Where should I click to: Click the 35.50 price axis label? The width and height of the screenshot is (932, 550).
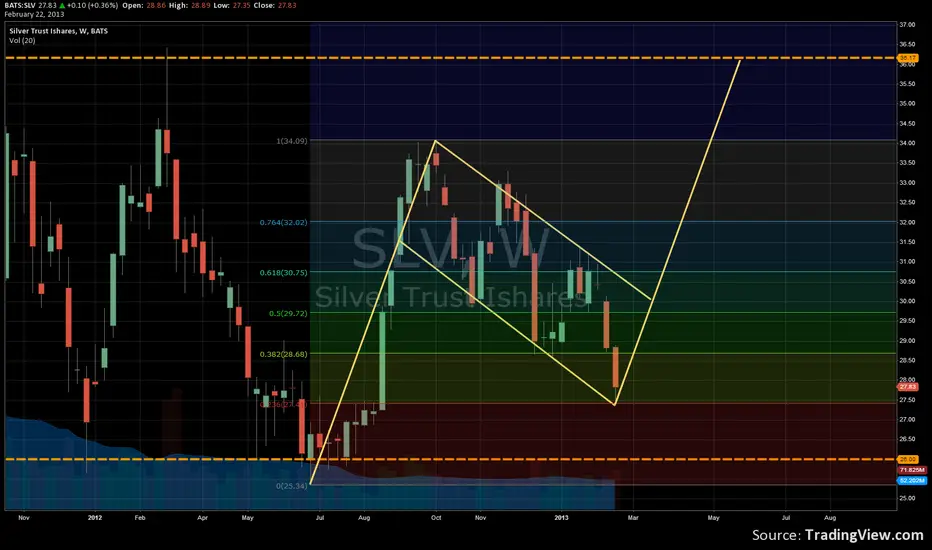pyautogui.click(x=907, y=84)
